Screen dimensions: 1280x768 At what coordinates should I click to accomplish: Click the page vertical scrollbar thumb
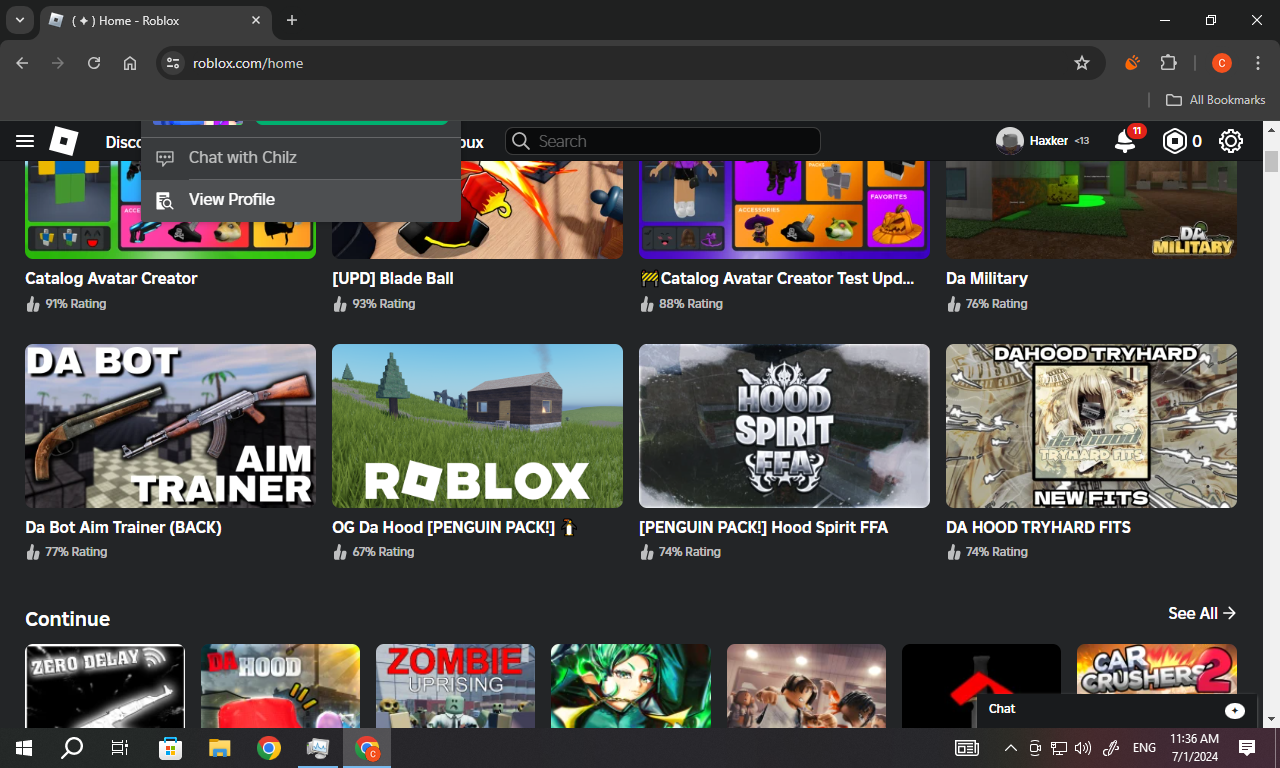(x=1271, y=161)
